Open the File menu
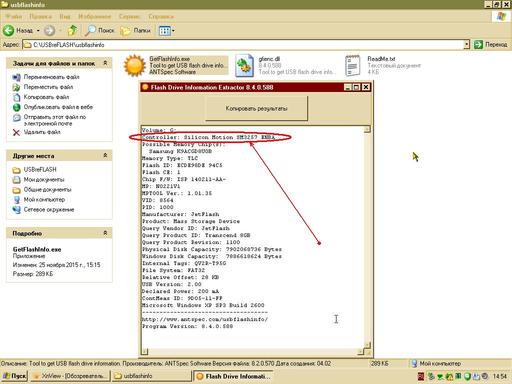Screen dimensions: 512x384 click(13, 16)
